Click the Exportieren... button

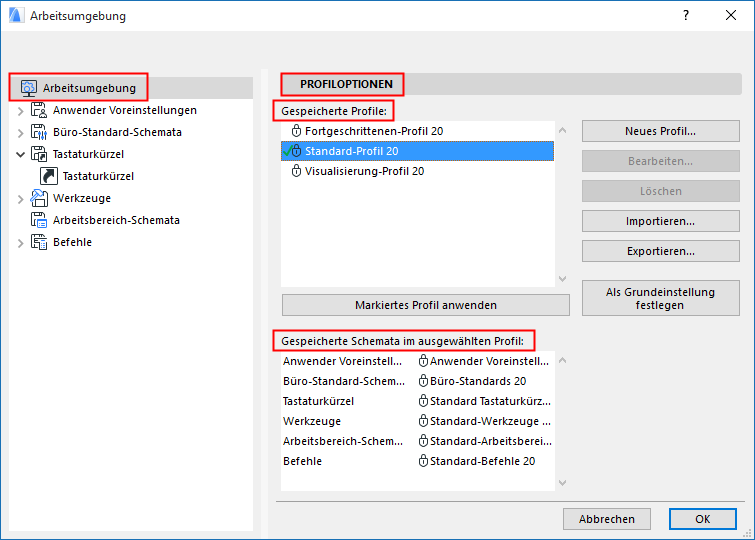point(660,251)
